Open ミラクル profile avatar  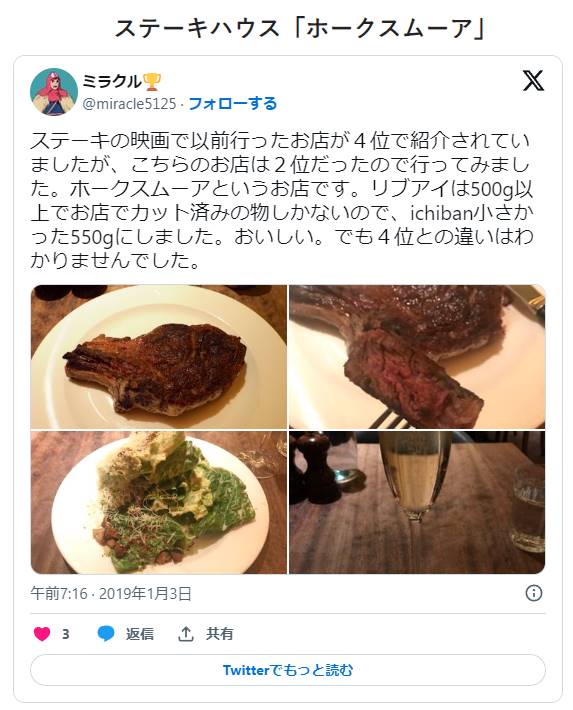[x=54, y=92]
